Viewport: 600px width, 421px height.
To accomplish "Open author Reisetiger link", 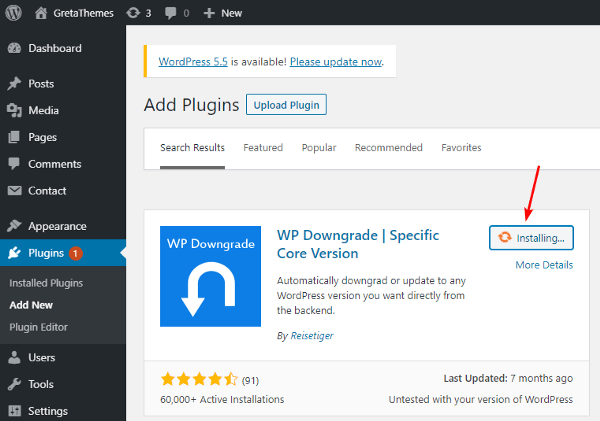I will pyautogui.click(x=312, y=336).
